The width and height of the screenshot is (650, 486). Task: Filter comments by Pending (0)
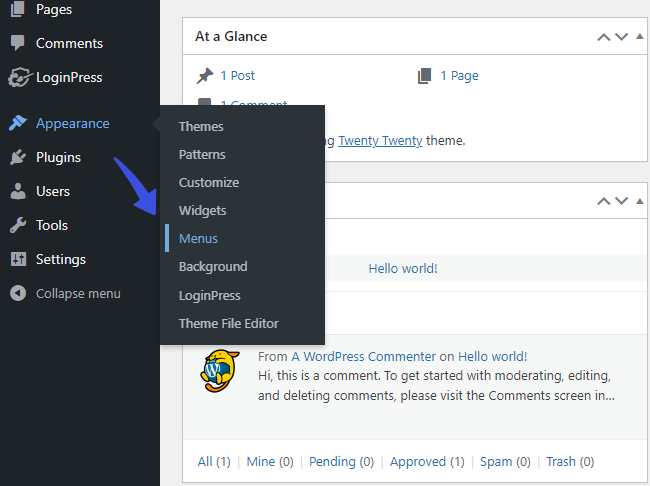[x=342, y=462]
